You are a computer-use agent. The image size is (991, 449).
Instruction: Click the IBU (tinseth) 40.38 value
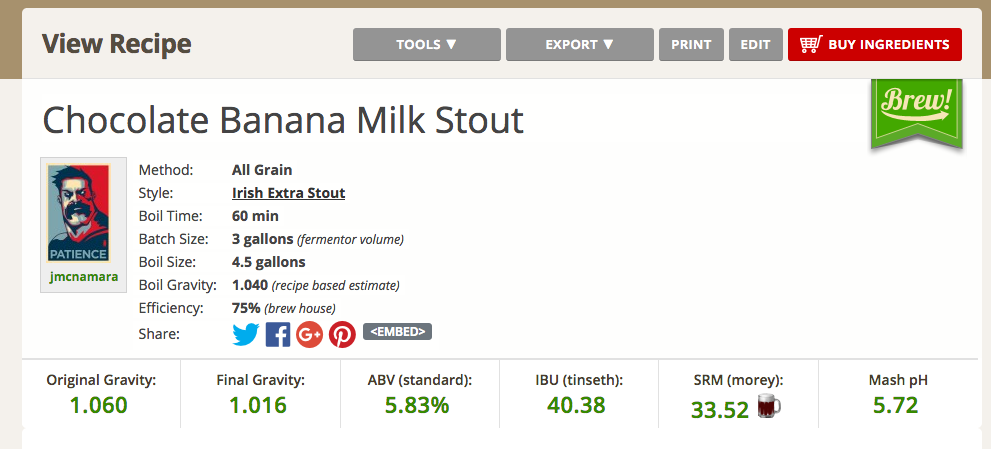click(578, 405)
